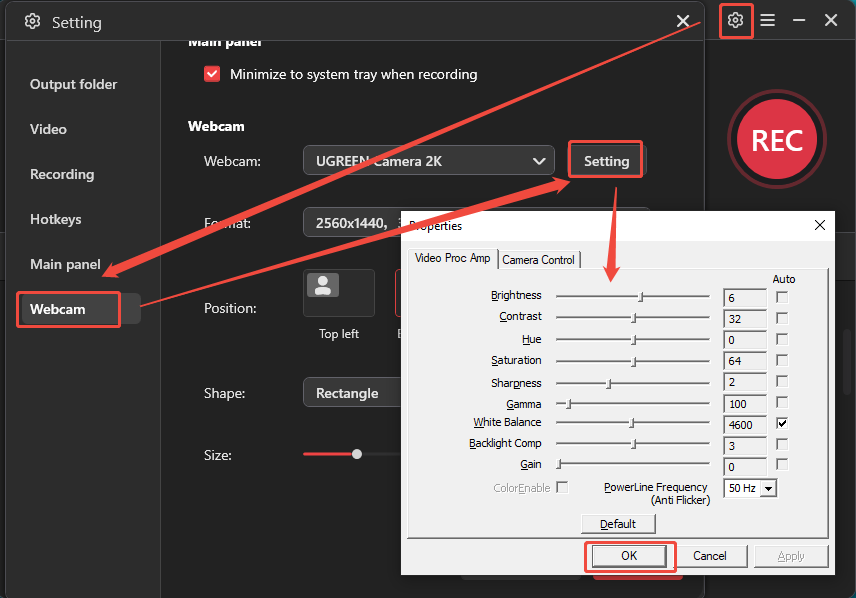Click the Setting button next to webcam selector
Screen dimensions: 856x598
point(605,159)
